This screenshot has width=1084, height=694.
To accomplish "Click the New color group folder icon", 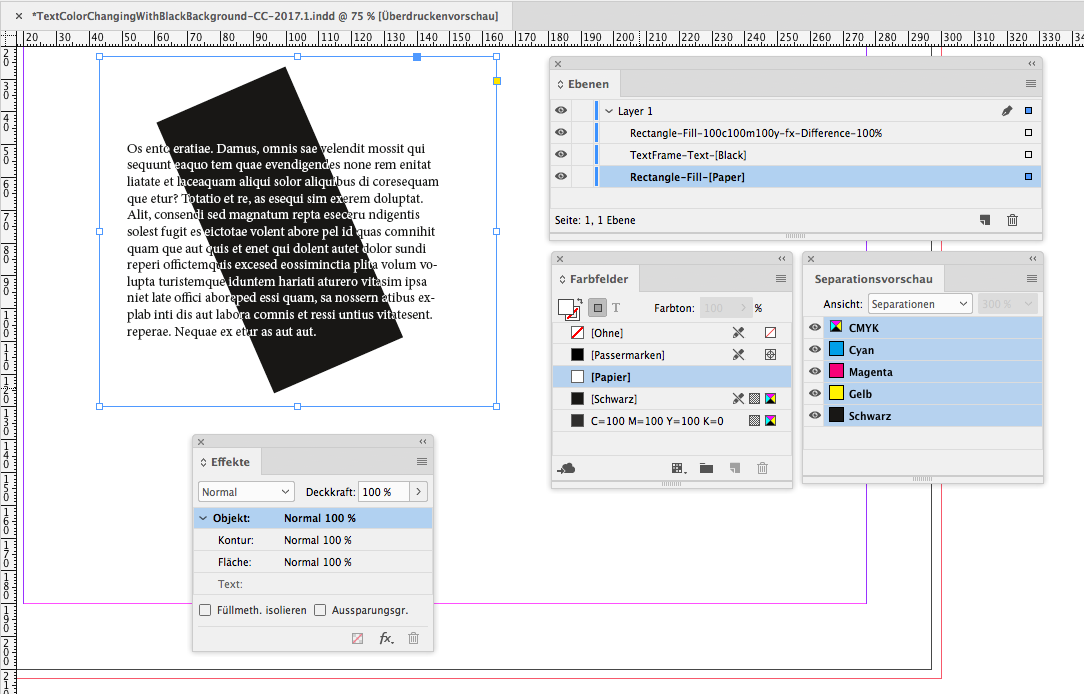I will tap(705, 467).
